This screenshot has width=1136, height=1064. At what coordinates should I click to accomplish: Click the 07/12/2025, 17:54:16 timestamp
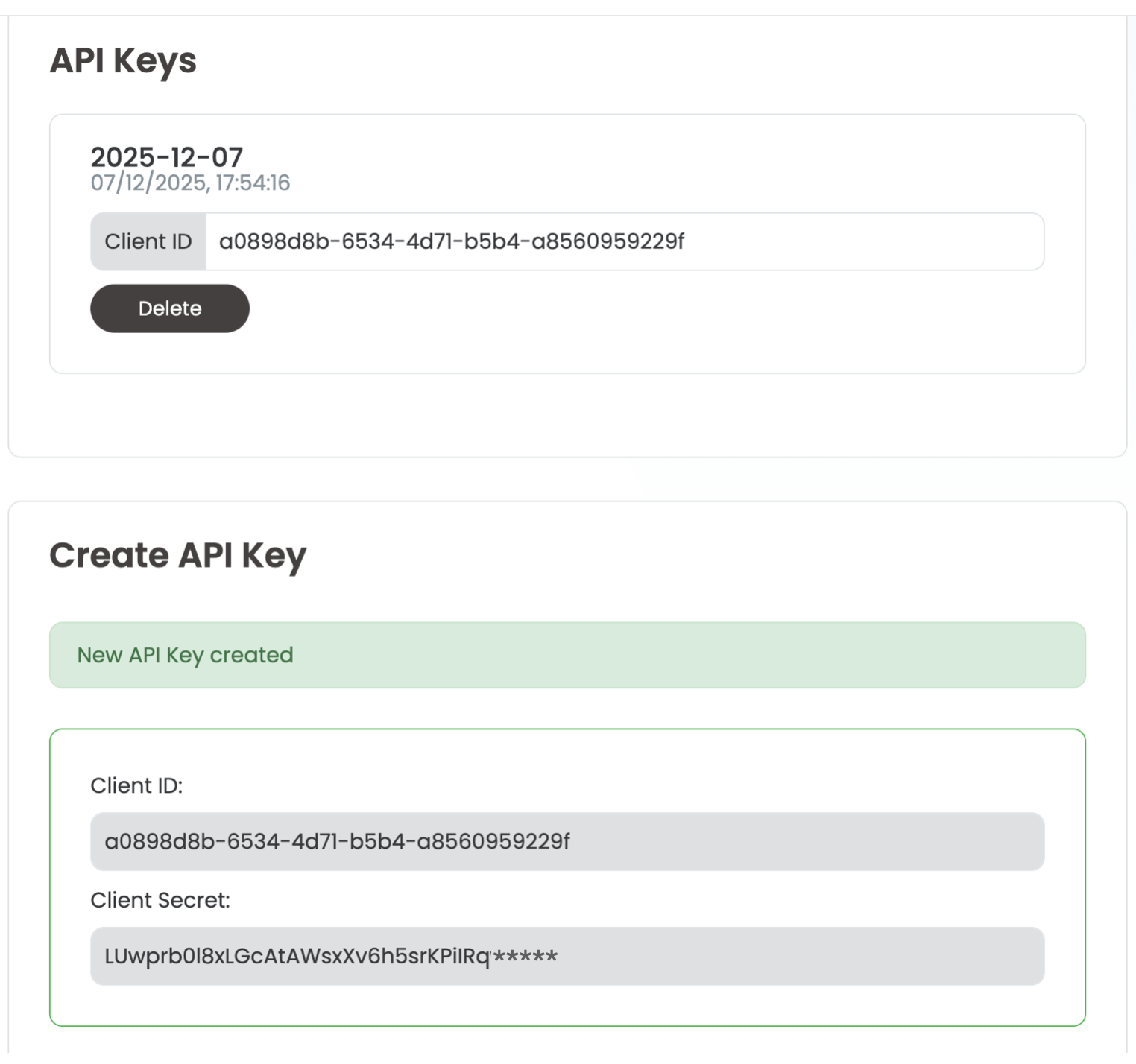pyautogui.click(x=190, y=183)
